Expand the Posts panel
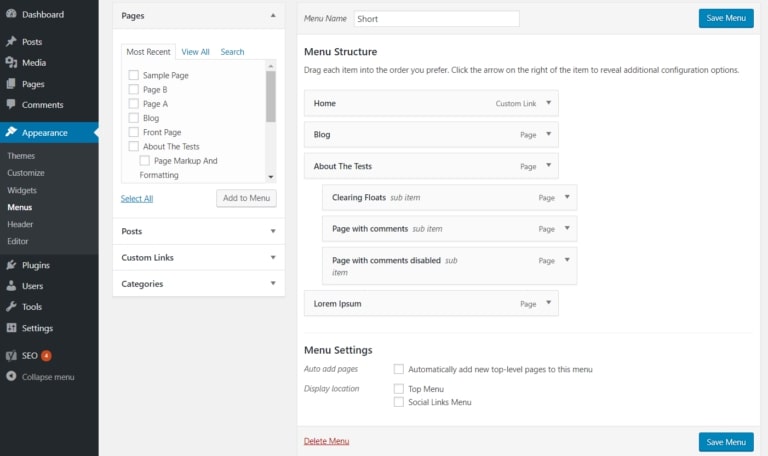Image resolution: width=768 pixels, height=456 pixels. (x=273, y=231)
